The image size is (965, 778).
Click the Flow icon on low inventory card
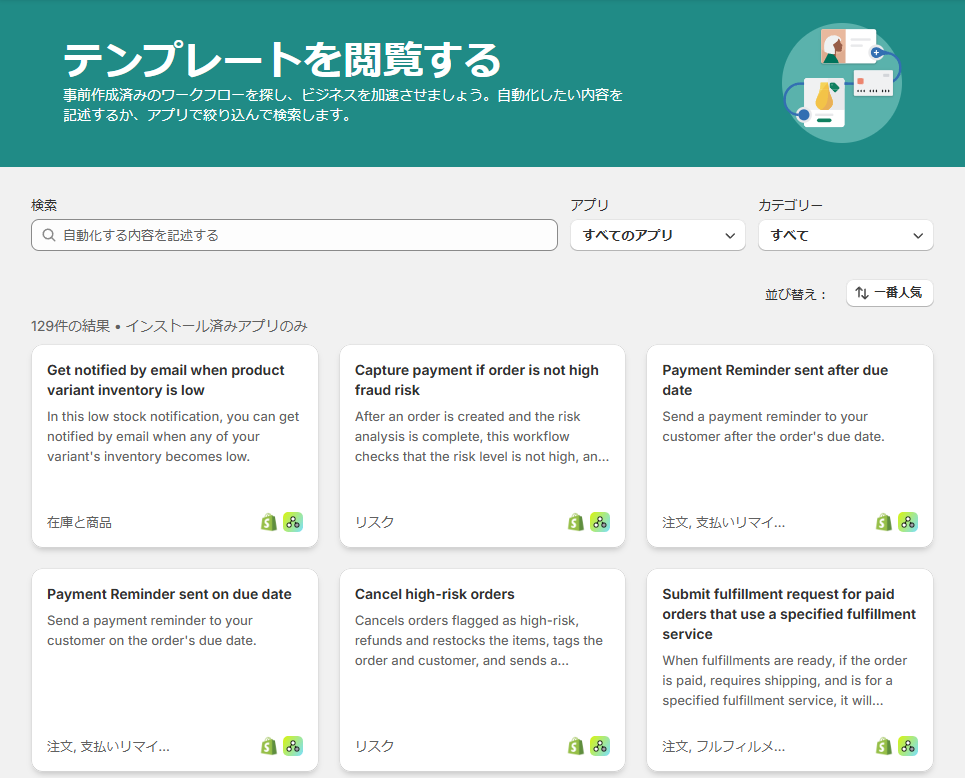pos(293,522)
